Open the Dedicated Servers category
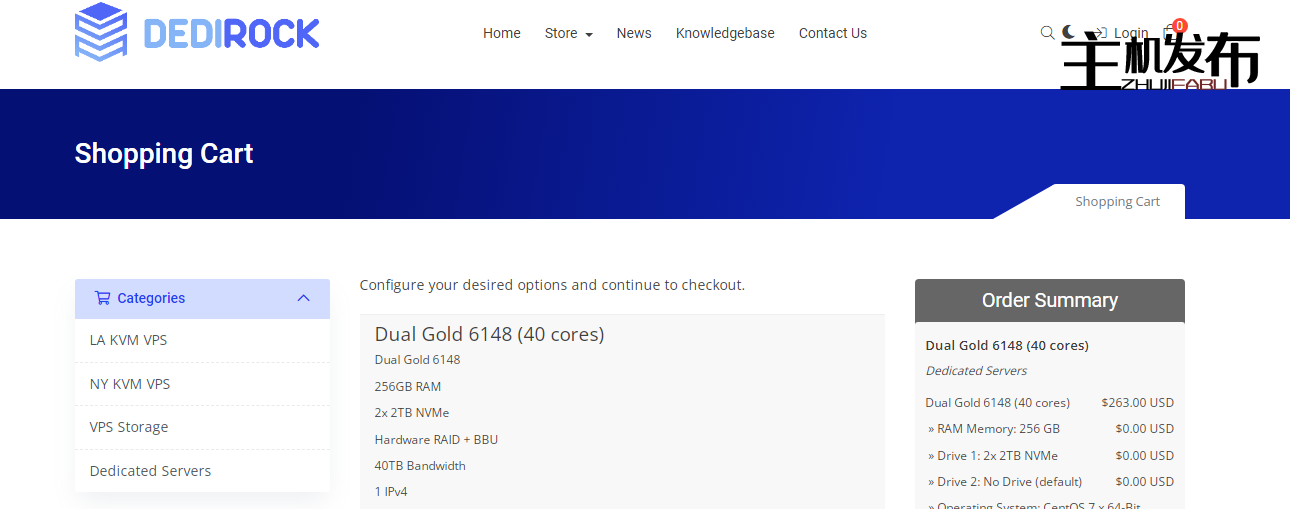This screenshot has width=1290, height=509. click(150, 471)
